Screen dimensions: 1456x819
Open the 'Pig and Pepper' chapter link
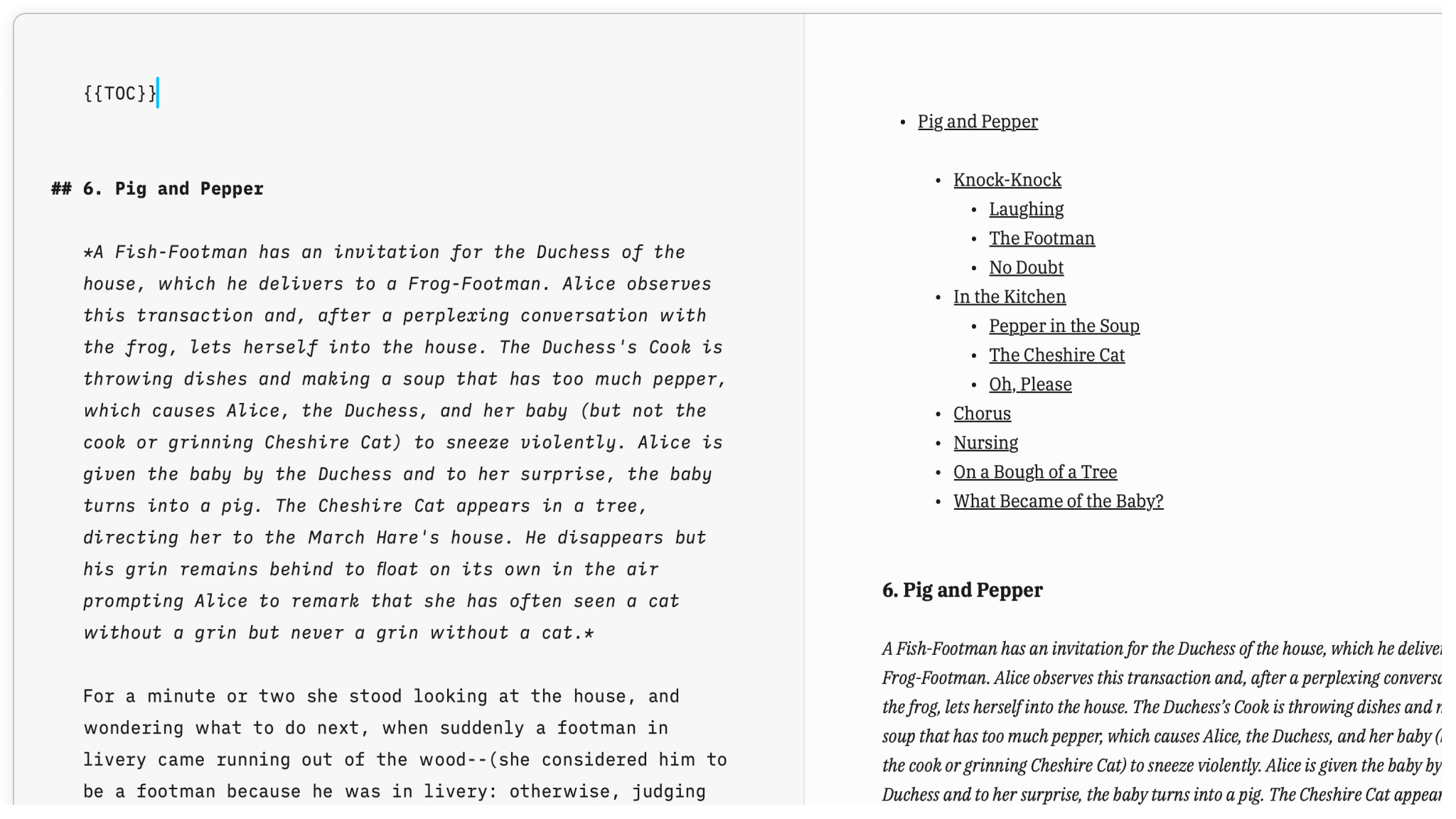[977, 121]
